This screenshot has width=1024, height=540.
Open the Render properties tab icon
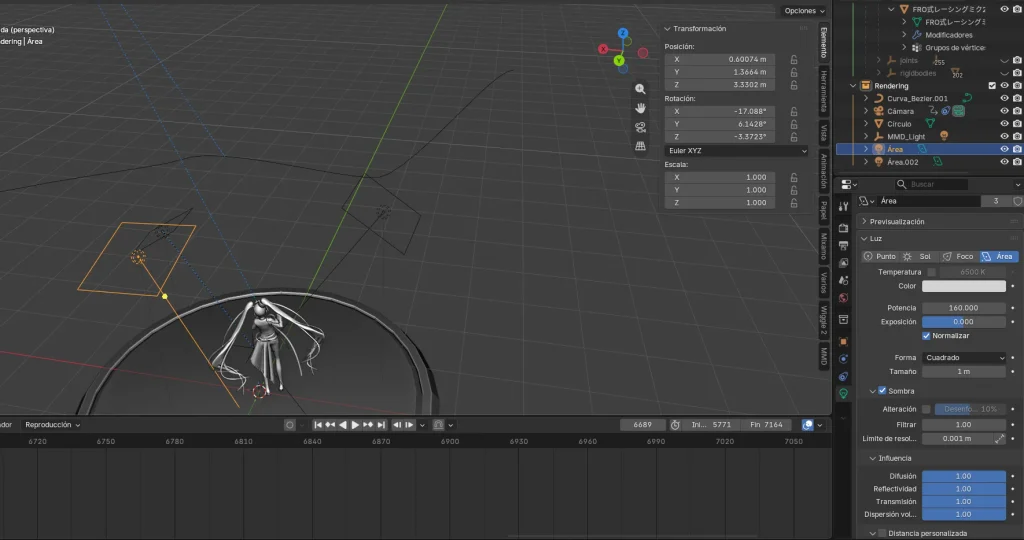point(843,229)
